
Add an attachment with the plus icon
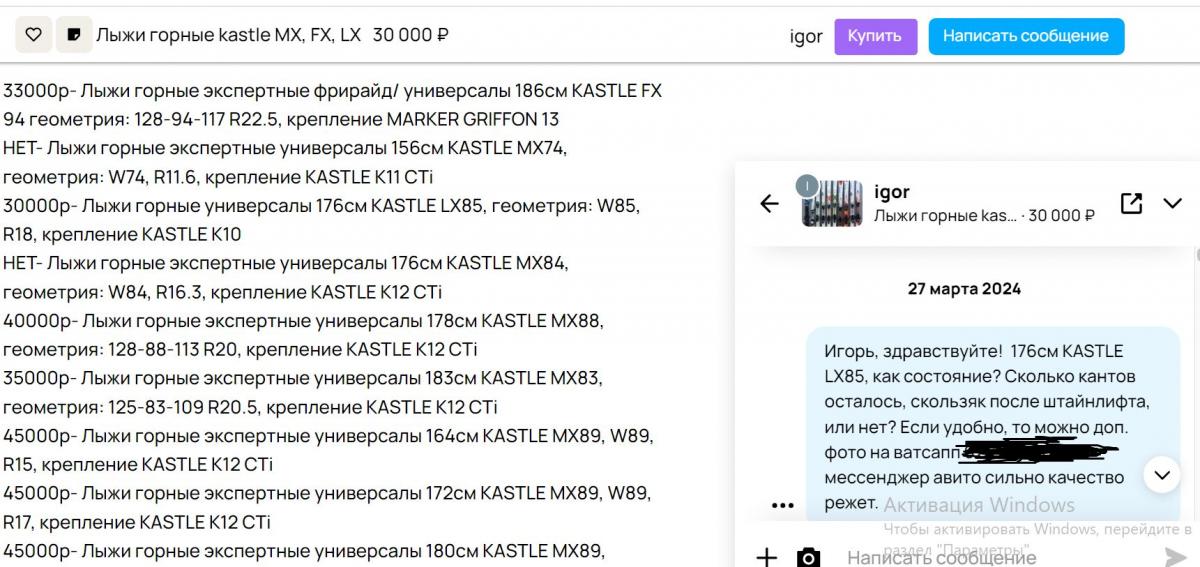[x=766, y=557]
